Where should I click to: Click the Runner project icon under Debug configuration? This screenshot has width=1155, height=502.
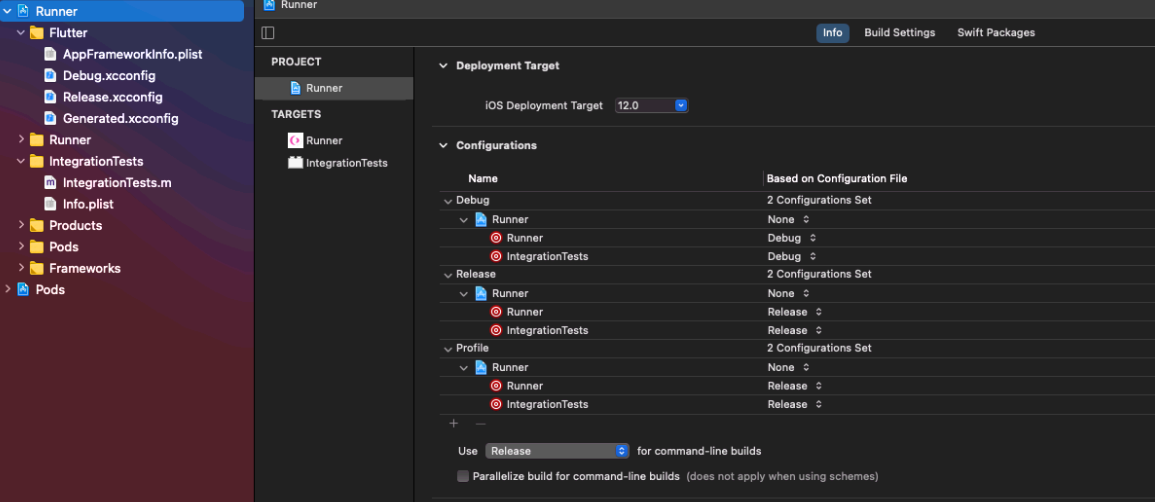pyautogui.click(x=481, y=219)
